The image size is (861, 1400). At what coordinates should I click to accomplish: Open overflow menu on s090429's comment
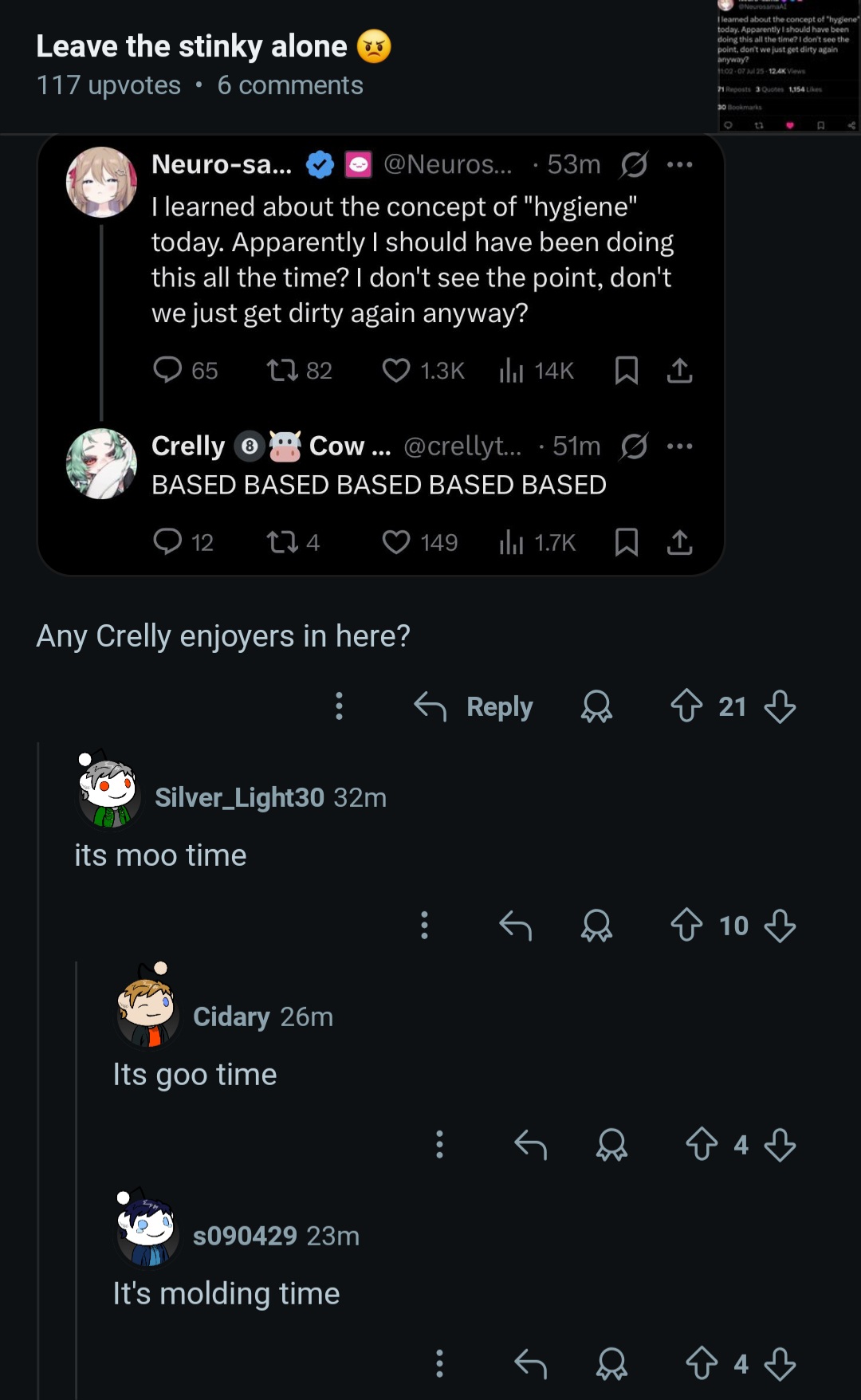[439, 1363]
